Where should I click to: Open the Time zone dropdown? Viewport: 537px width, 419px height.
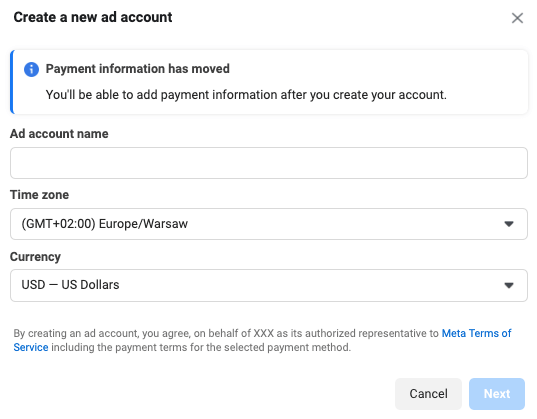coord(268,224)
